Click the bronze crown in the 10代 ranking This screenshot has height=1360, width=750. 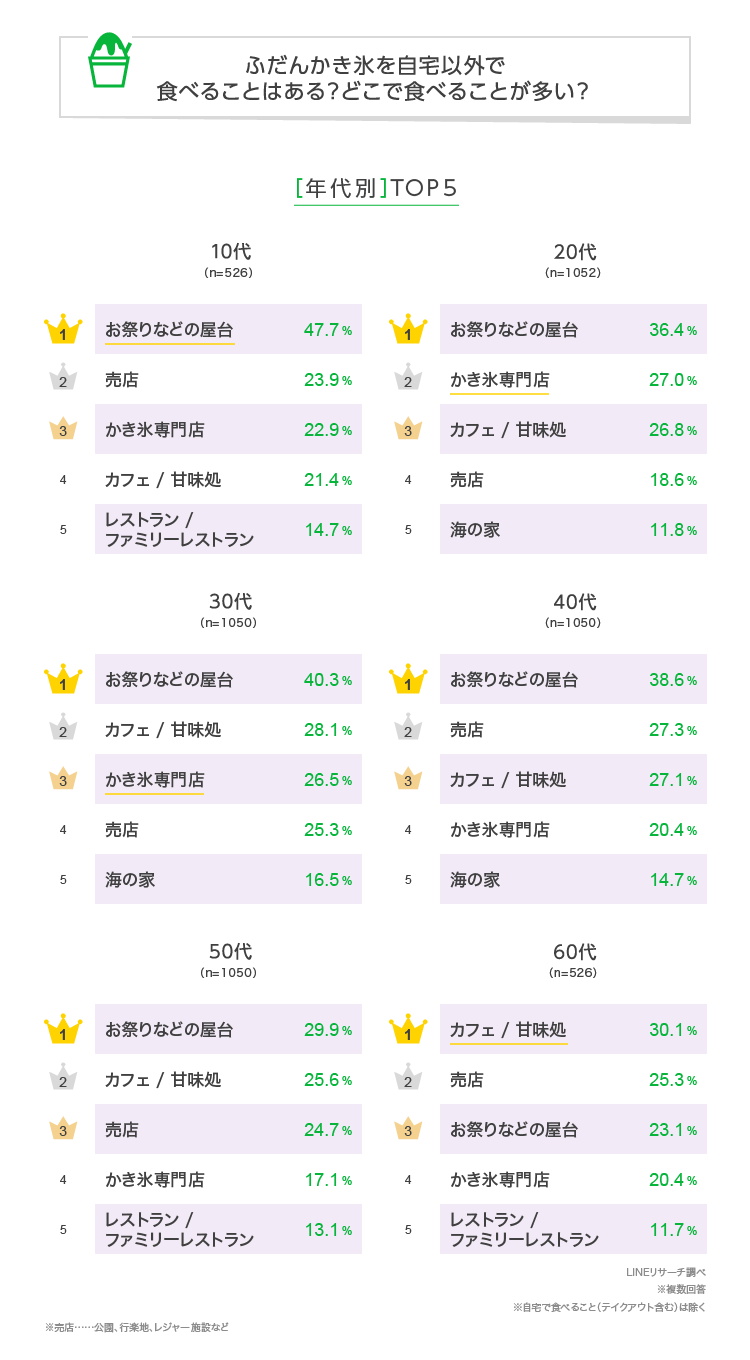point(63,430)
